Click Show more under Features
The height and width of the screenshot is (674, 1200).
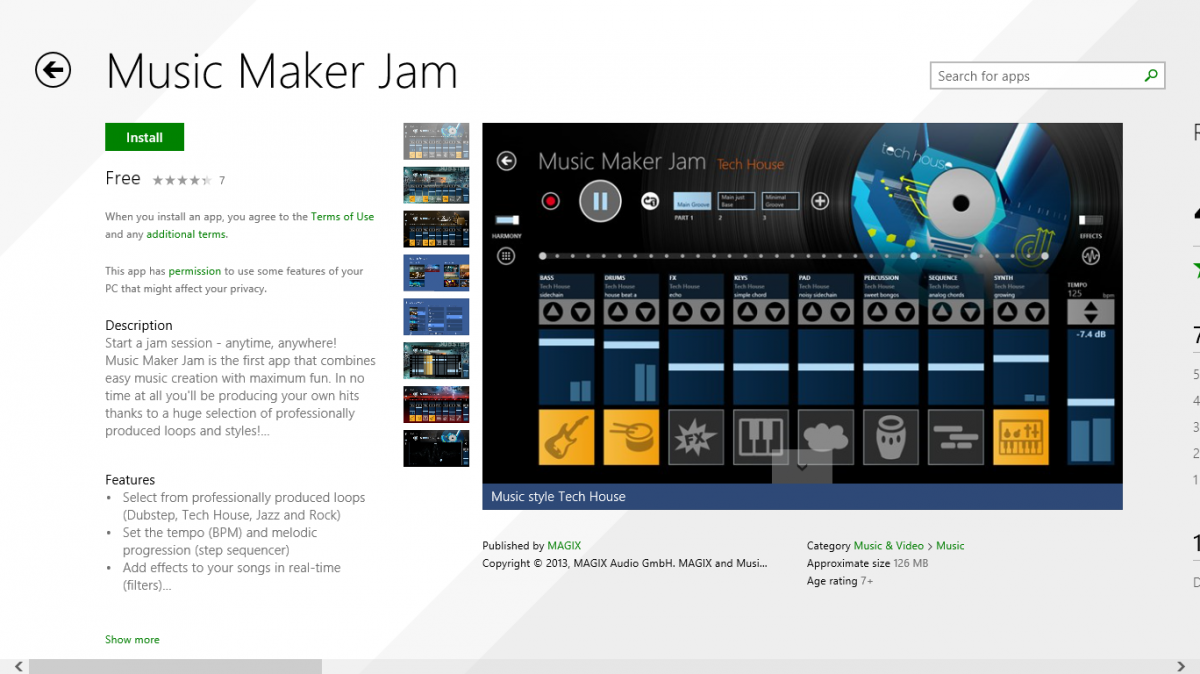[x=132, y=639]
